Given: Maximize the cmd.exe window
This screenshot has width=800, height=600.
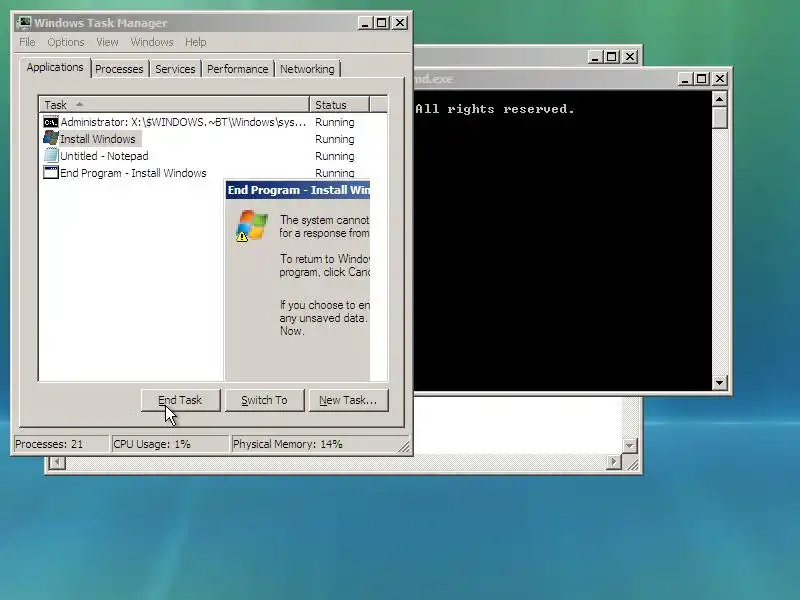Looking at the screenshot, I should point(702,79).
